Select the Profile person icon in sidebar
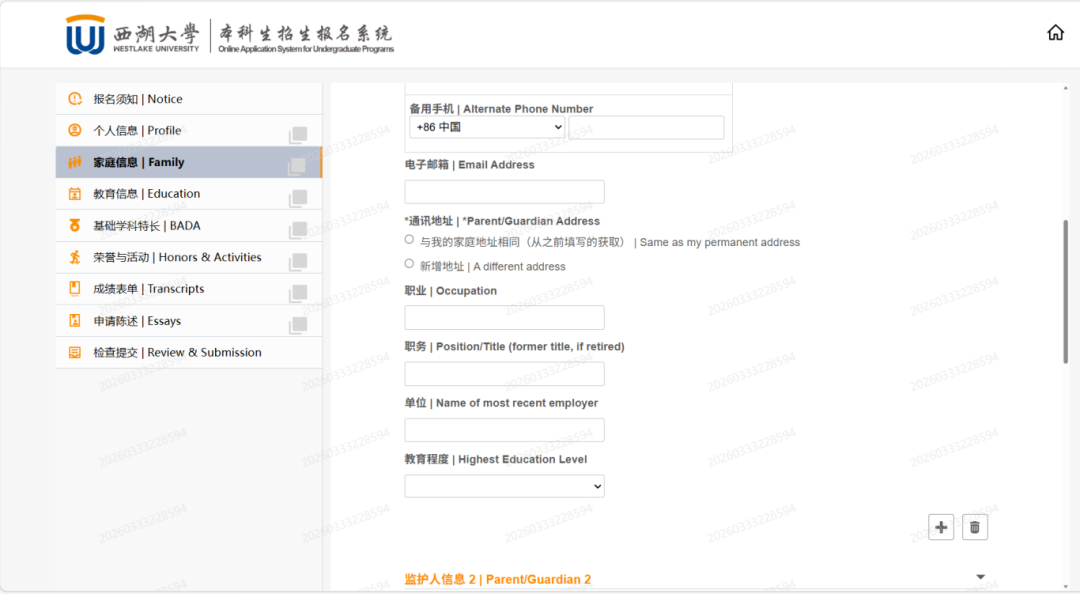Viewport: 1080px width, 594px height. pos(73,130)
